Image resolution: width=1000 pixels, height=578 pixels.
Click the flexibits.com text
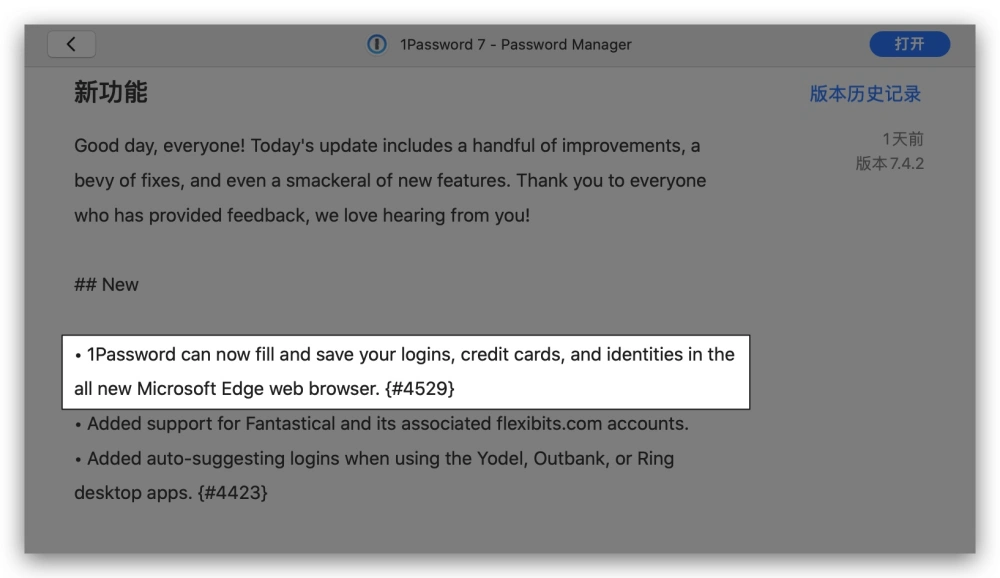(549, 424)
